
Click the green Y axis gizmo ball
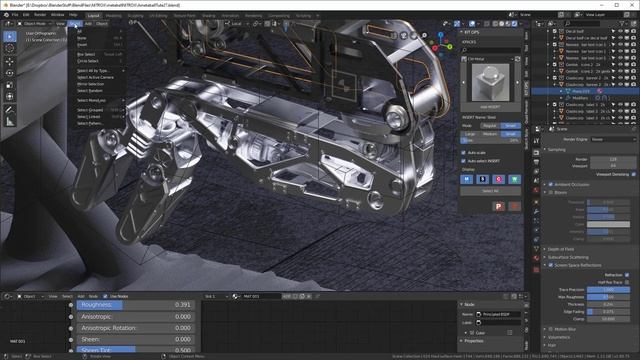pos(450,47)
